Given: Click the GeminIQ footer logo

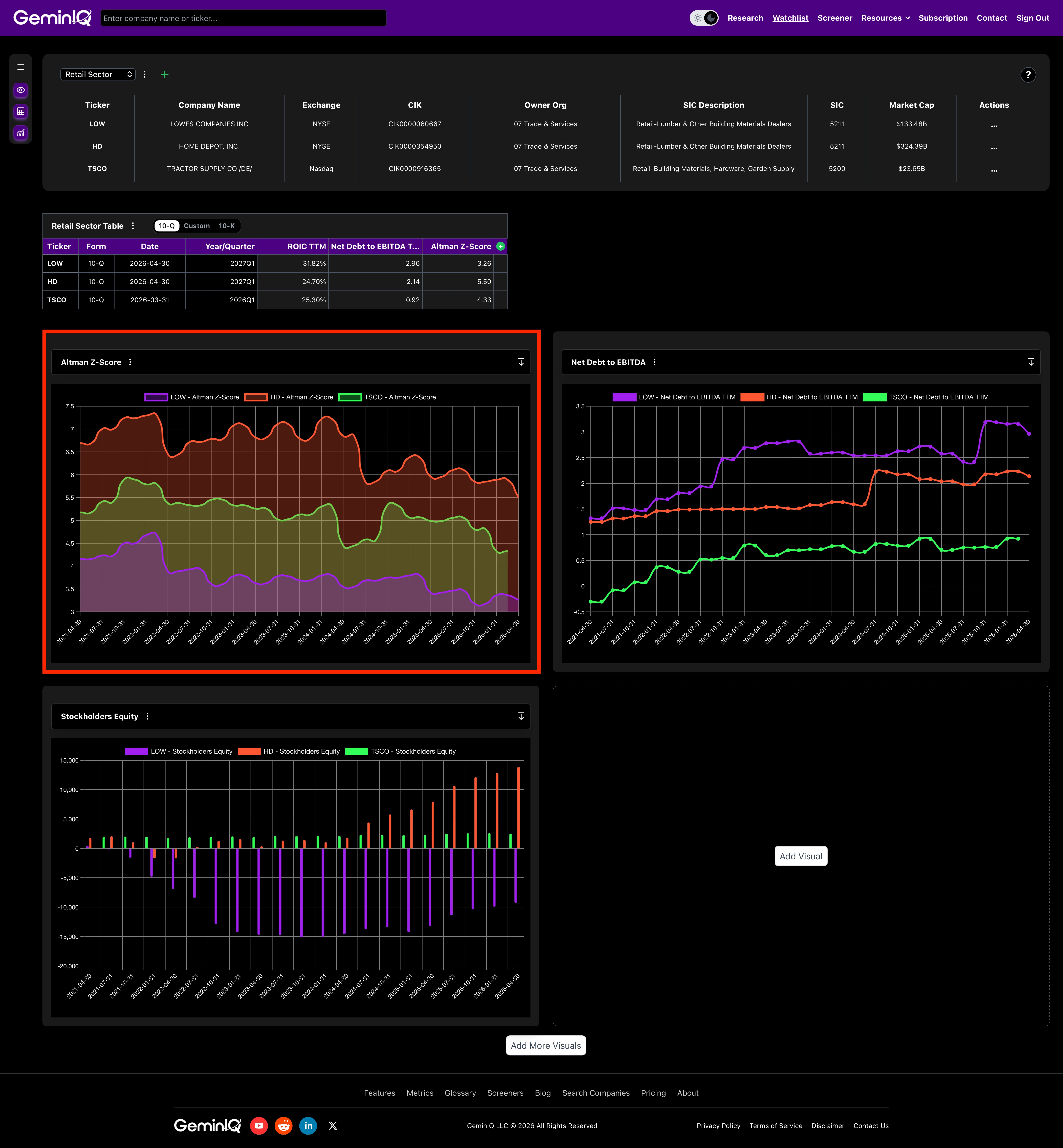Looking at the screenshot, I should tap(208, 1126).
